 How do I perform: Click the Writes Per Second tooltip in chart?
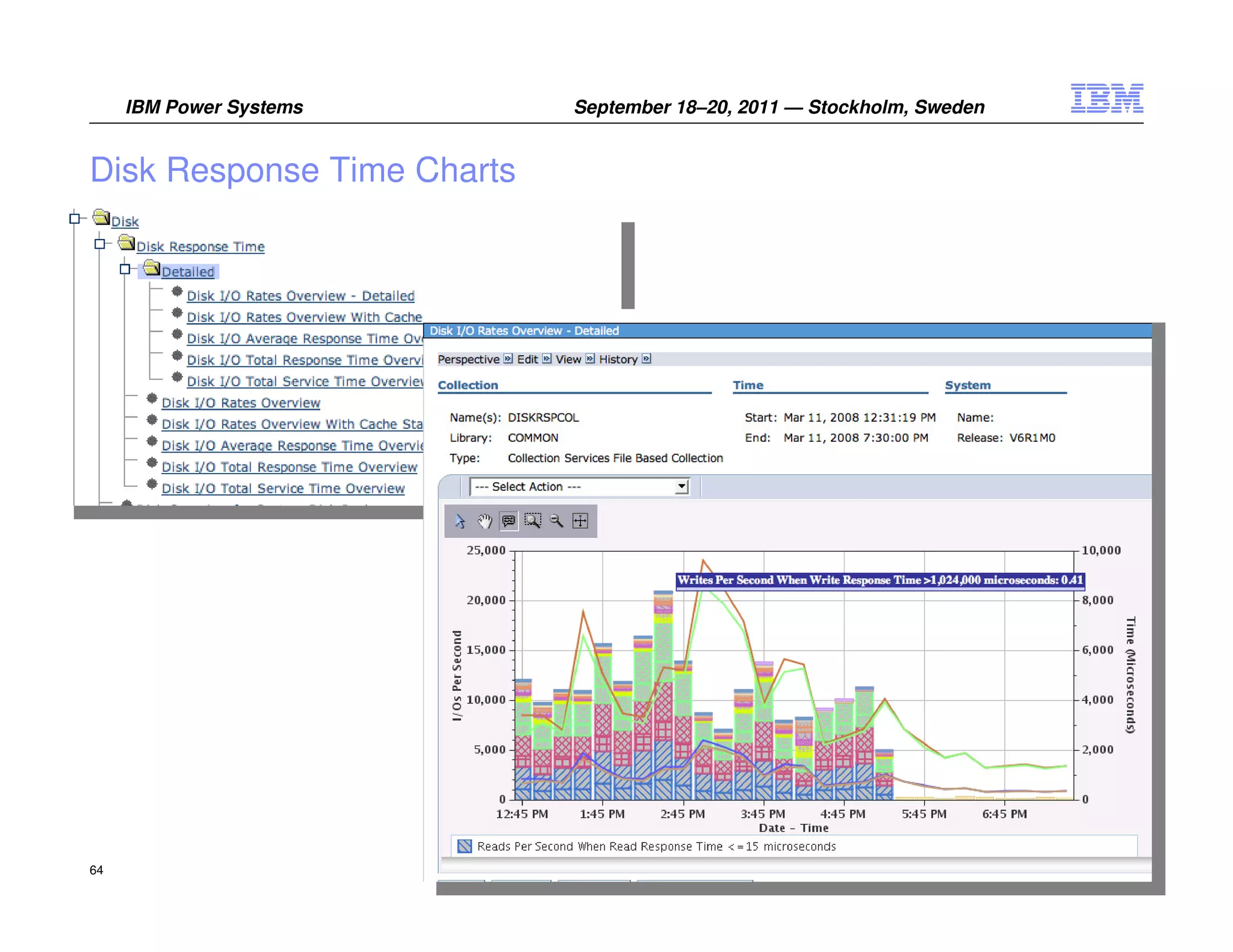880,581
